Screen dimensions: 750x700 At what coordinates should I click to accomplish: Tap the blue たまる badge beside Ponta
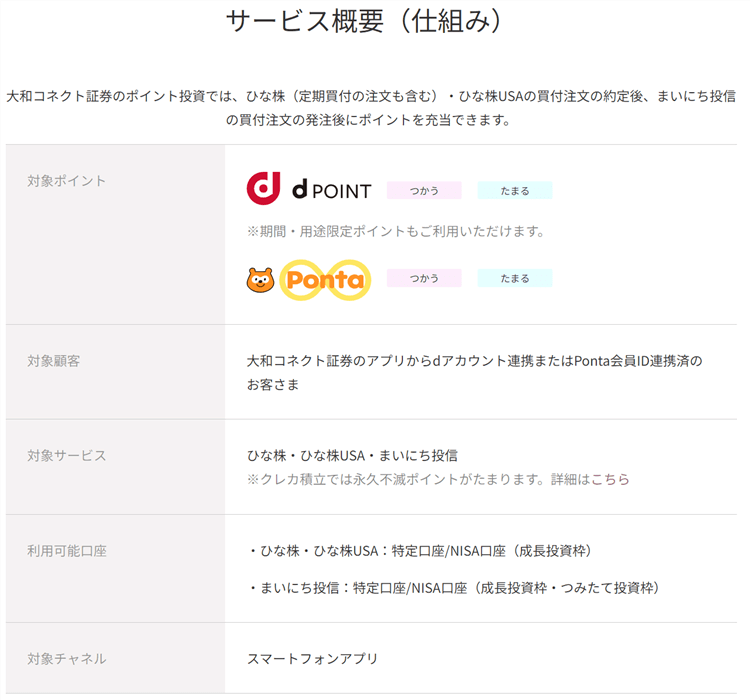pos(514,279)
